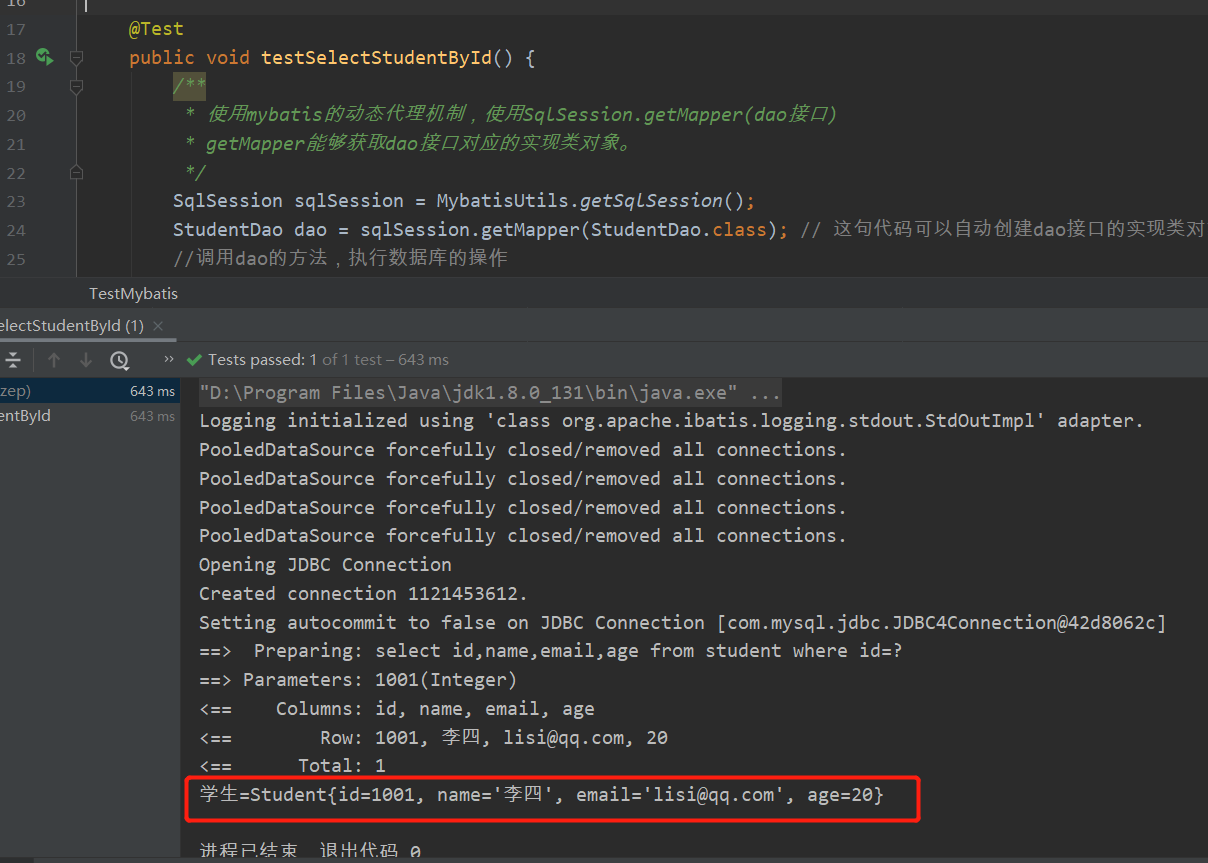
Task: Click the java.exe command line in console
Action: pyautogui.click(x=490, y=392)
